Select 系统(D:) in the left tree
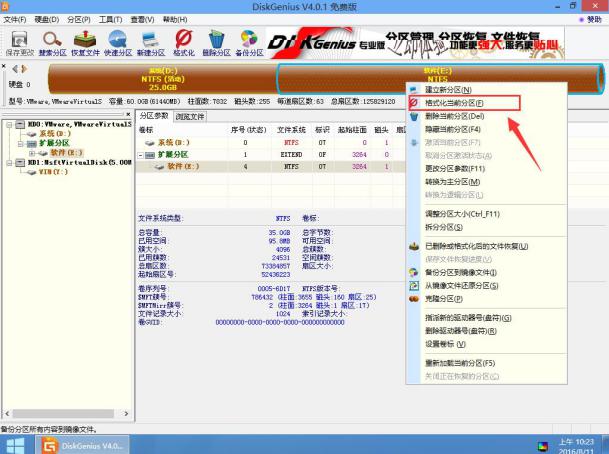 (55, 134)
